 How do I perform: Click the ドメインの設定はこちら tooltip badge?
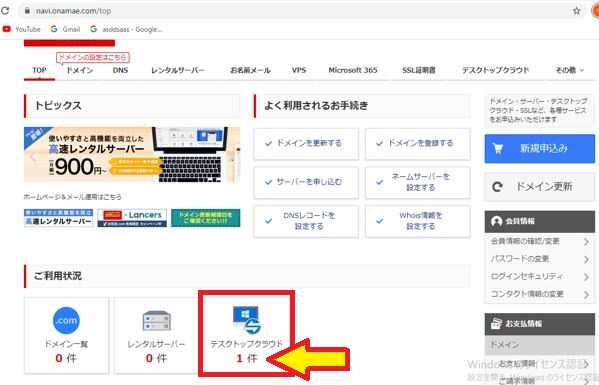pos(93,57)
